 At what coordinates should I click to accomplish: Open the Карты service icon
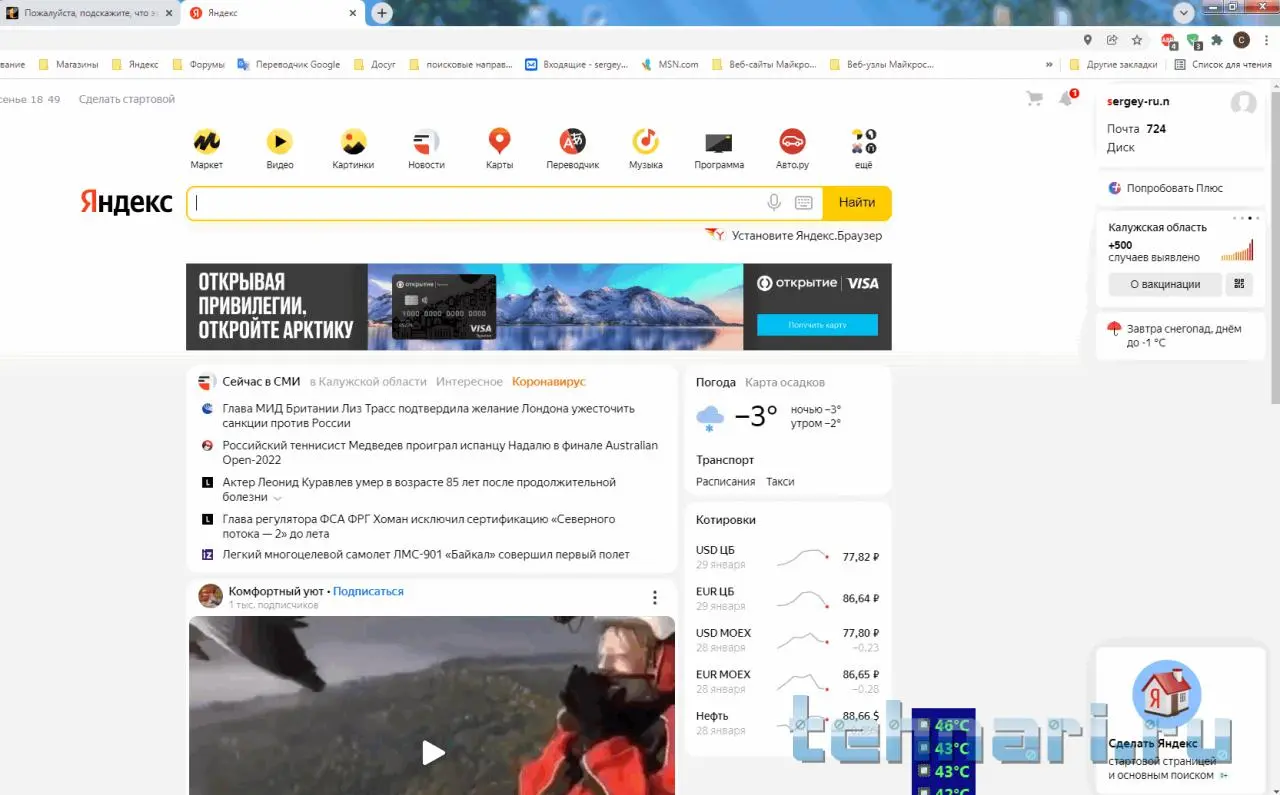pyautogui.click(x=499, y=141)
